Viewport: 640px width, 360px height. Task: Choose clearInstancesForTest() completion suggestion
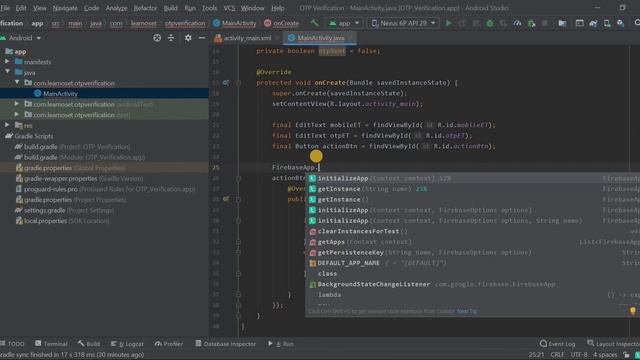pos(473,231)
